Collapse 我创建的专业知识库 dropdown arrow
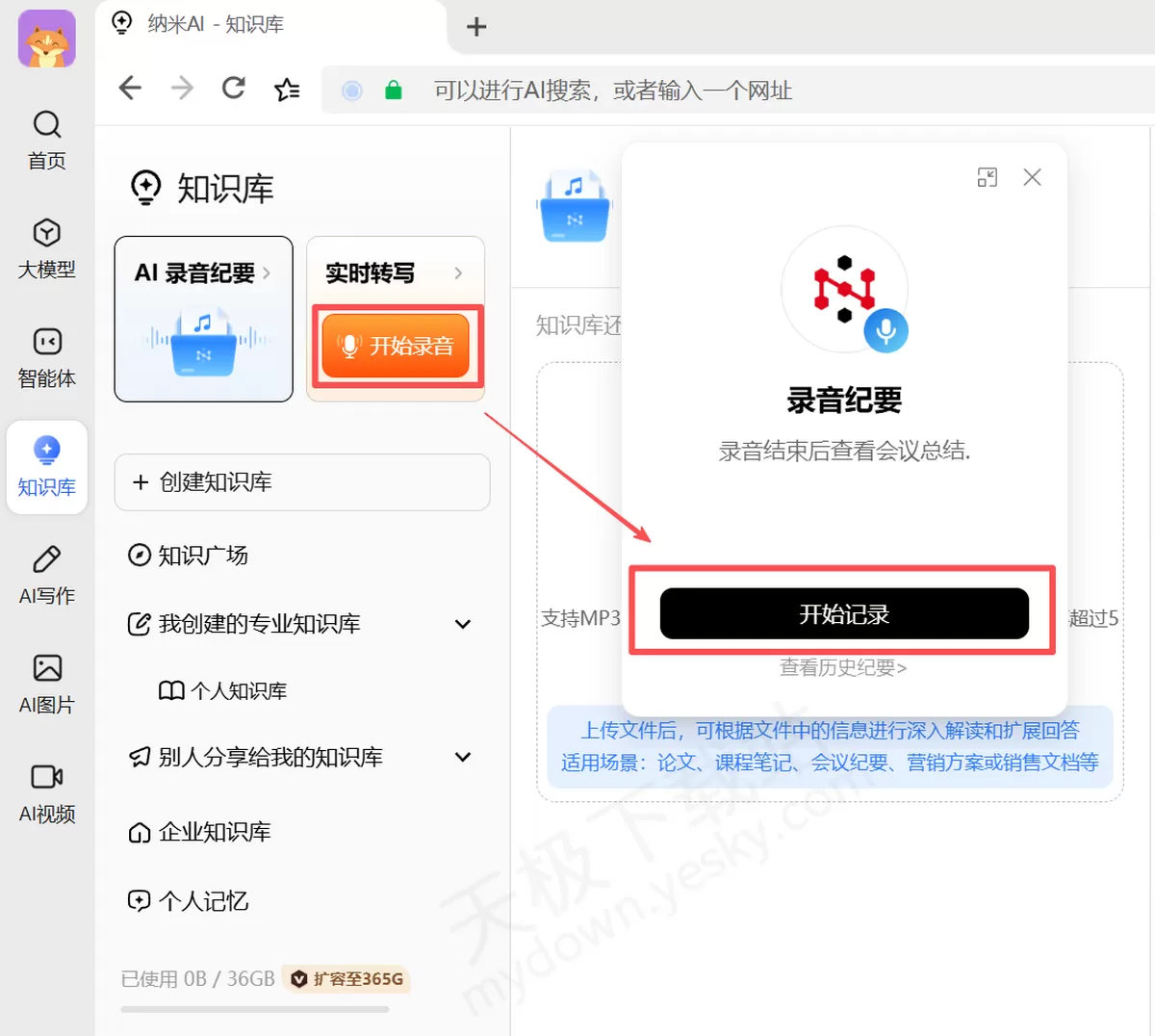Image resolution: width=1155 pixels, height=1036 pixels. pos(463,624)
